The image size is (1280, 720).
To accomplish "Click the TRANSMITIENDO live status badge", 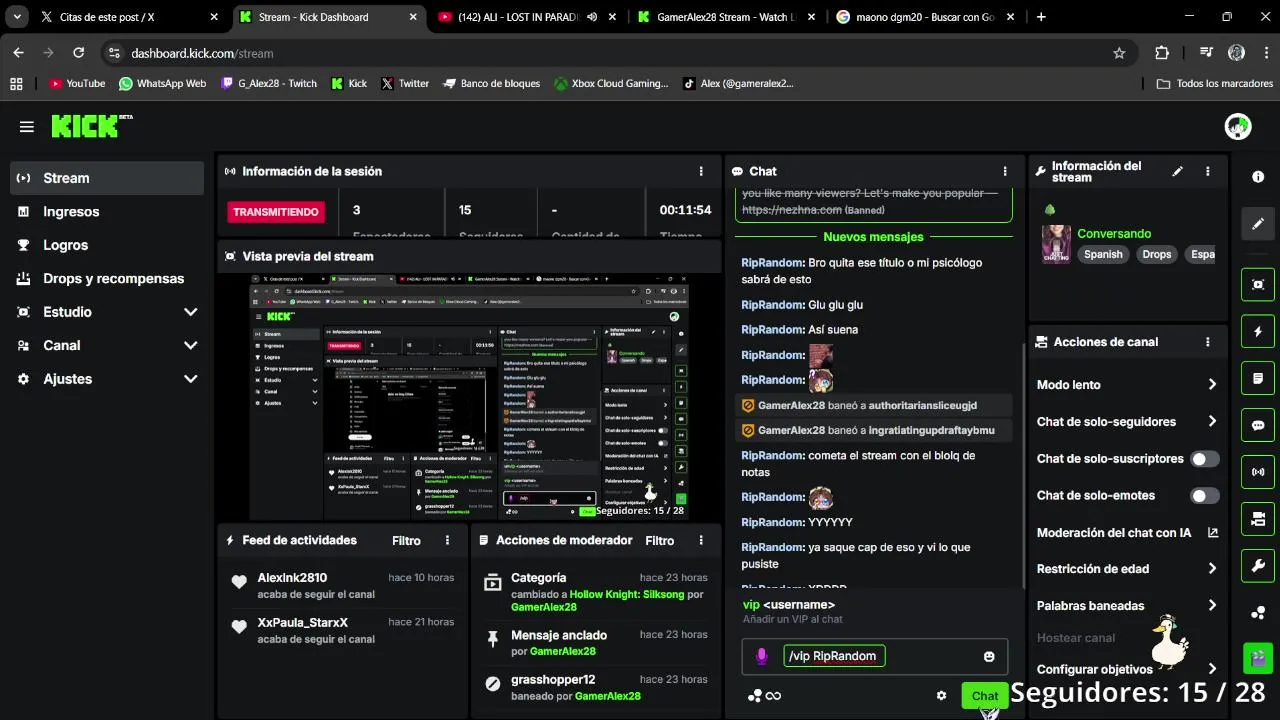I will 276,212.
